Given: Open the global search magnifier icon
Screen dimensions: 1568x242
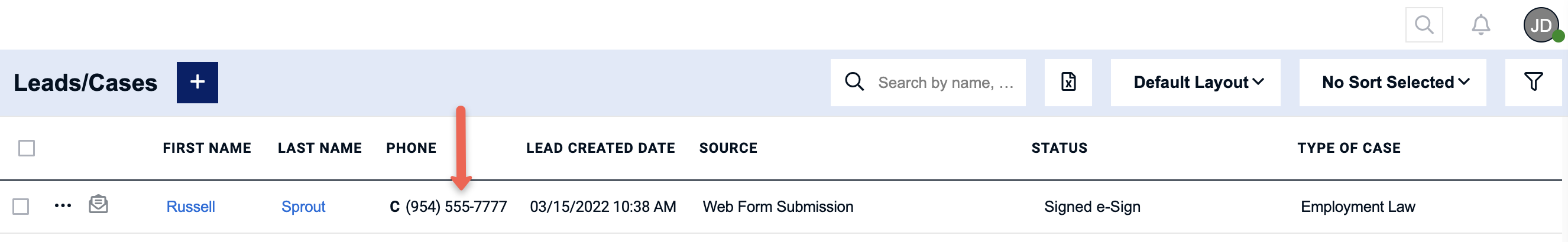Looking at the screenshot, I should [x=1424, y=25].
